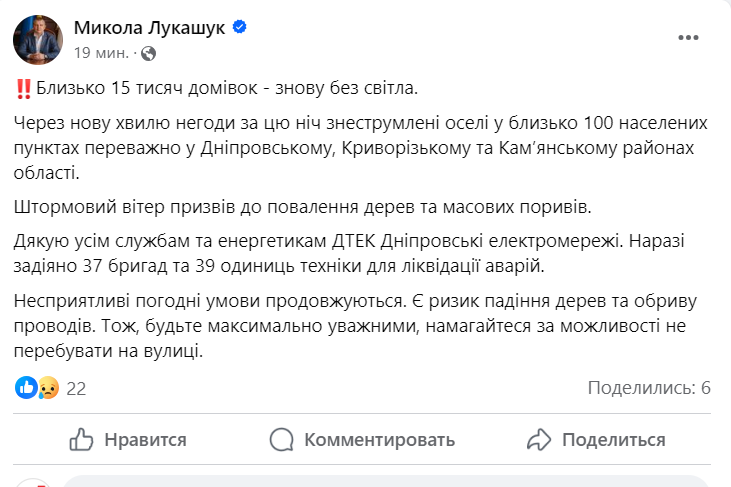Click the thumbs-up icon beside Нравится
The image size is (731, 487).
[81, 439]
